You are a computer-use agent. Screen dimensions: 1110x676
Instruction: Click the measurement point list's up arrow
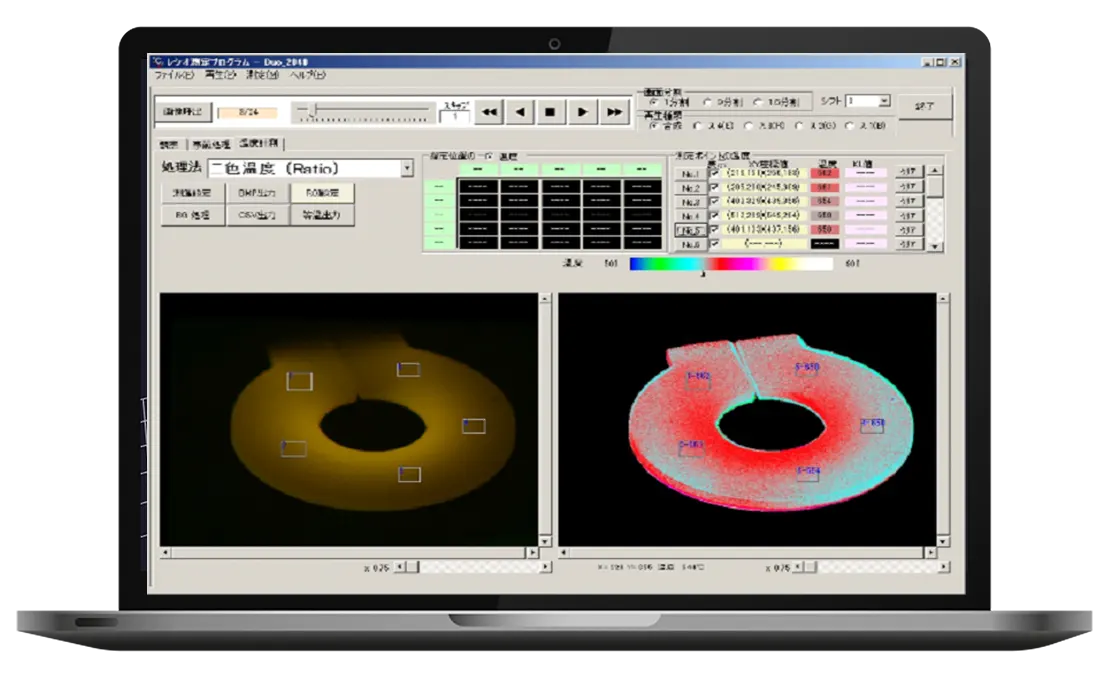point(935,171)
